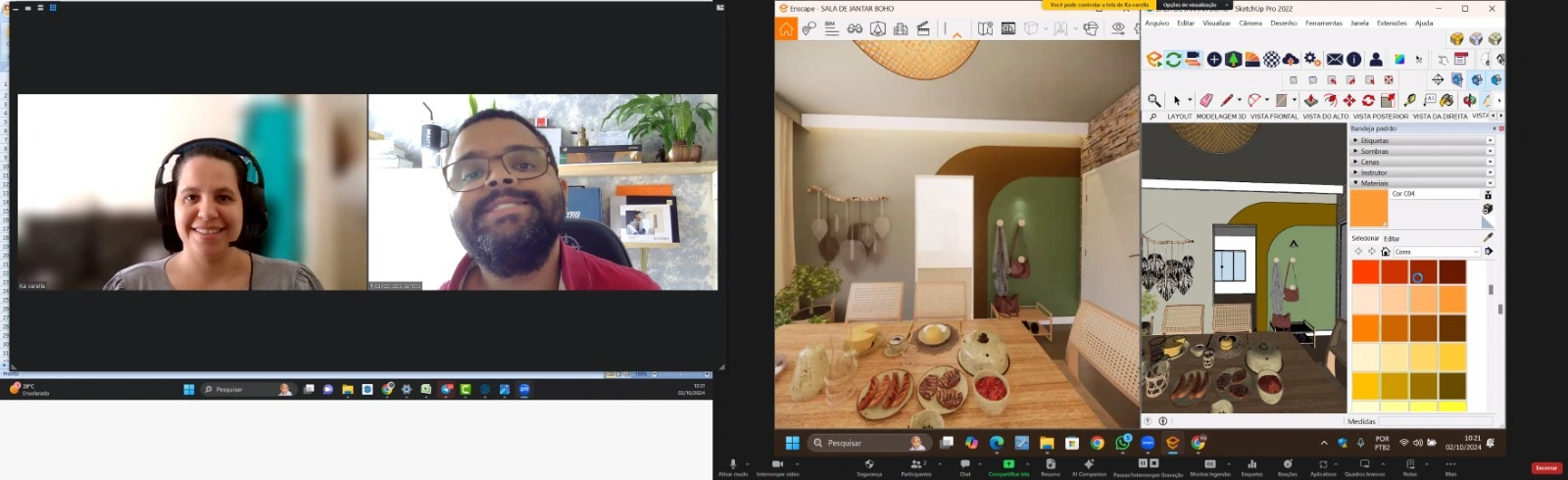Click the Medidas input box
This screenshot has height=480, width=1568.
pos(1438,421)
